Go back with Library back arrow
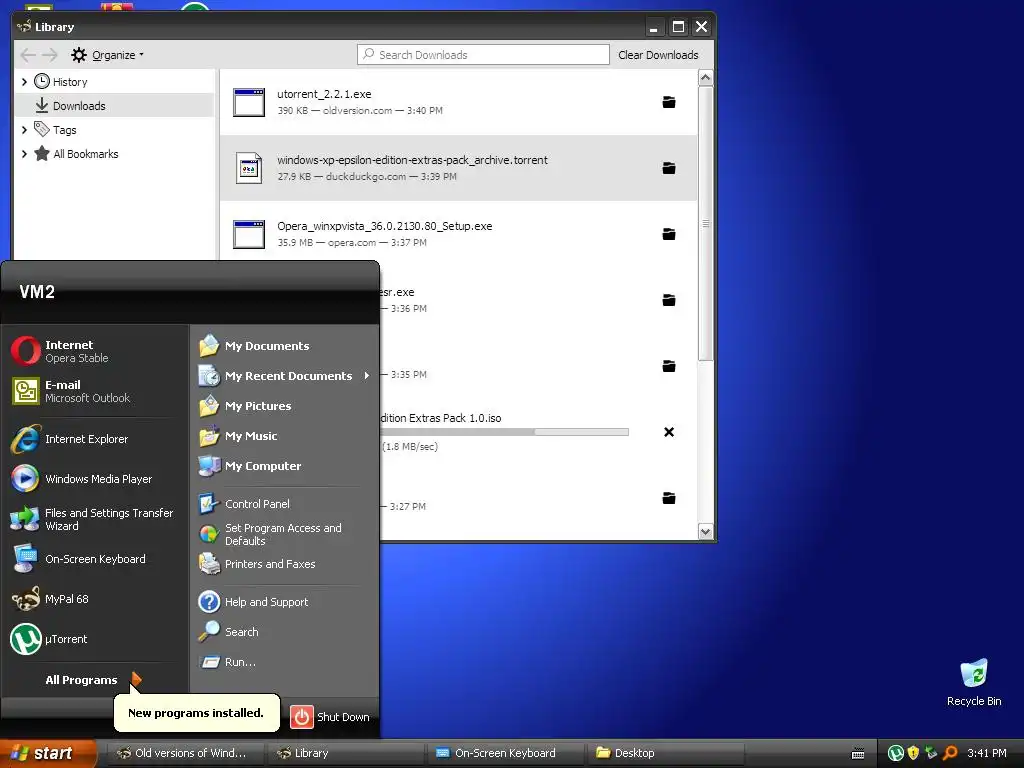1024x768 pixels. click(28, 55)
